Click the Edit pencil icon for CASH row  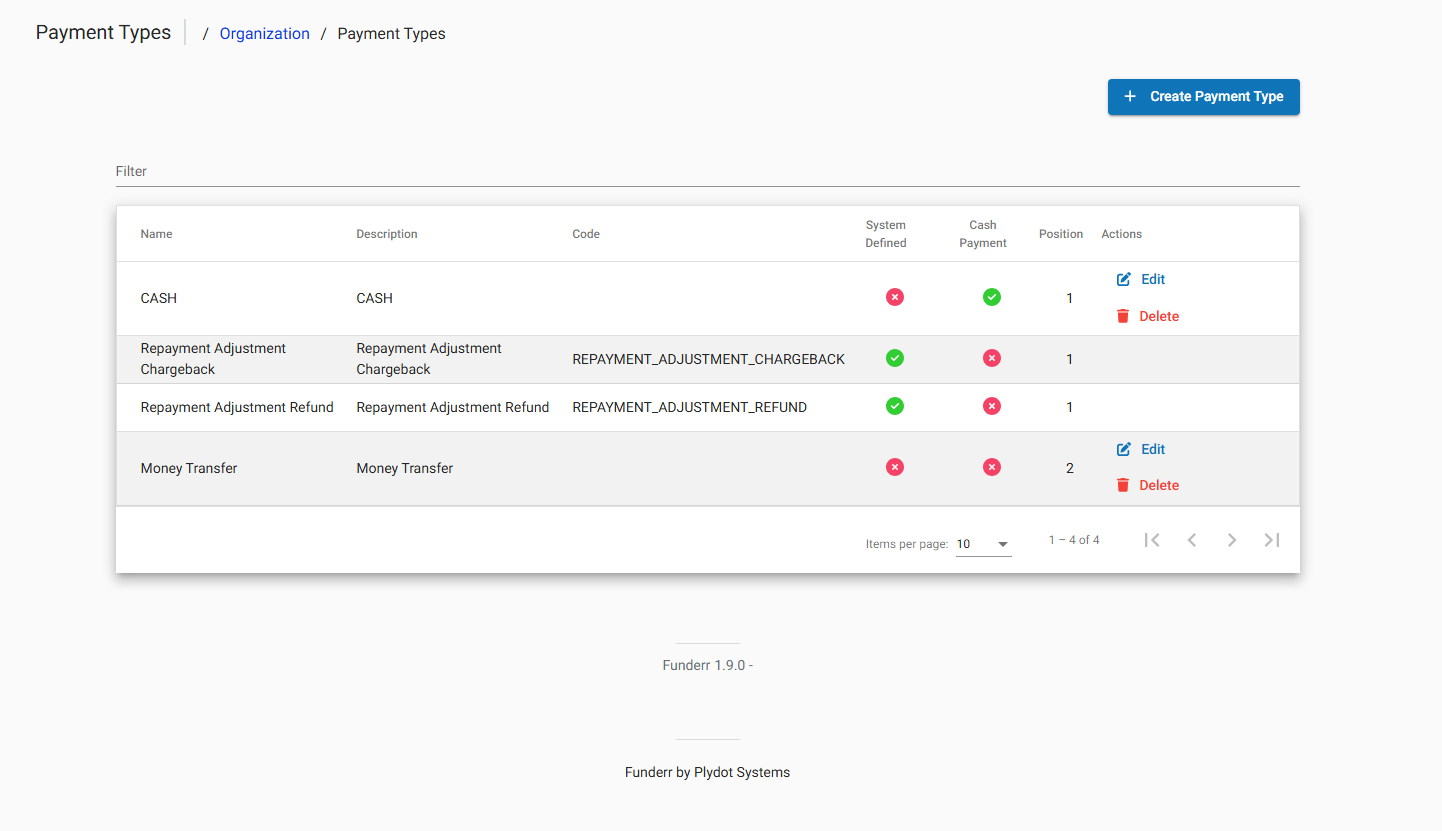point(1124,279)
